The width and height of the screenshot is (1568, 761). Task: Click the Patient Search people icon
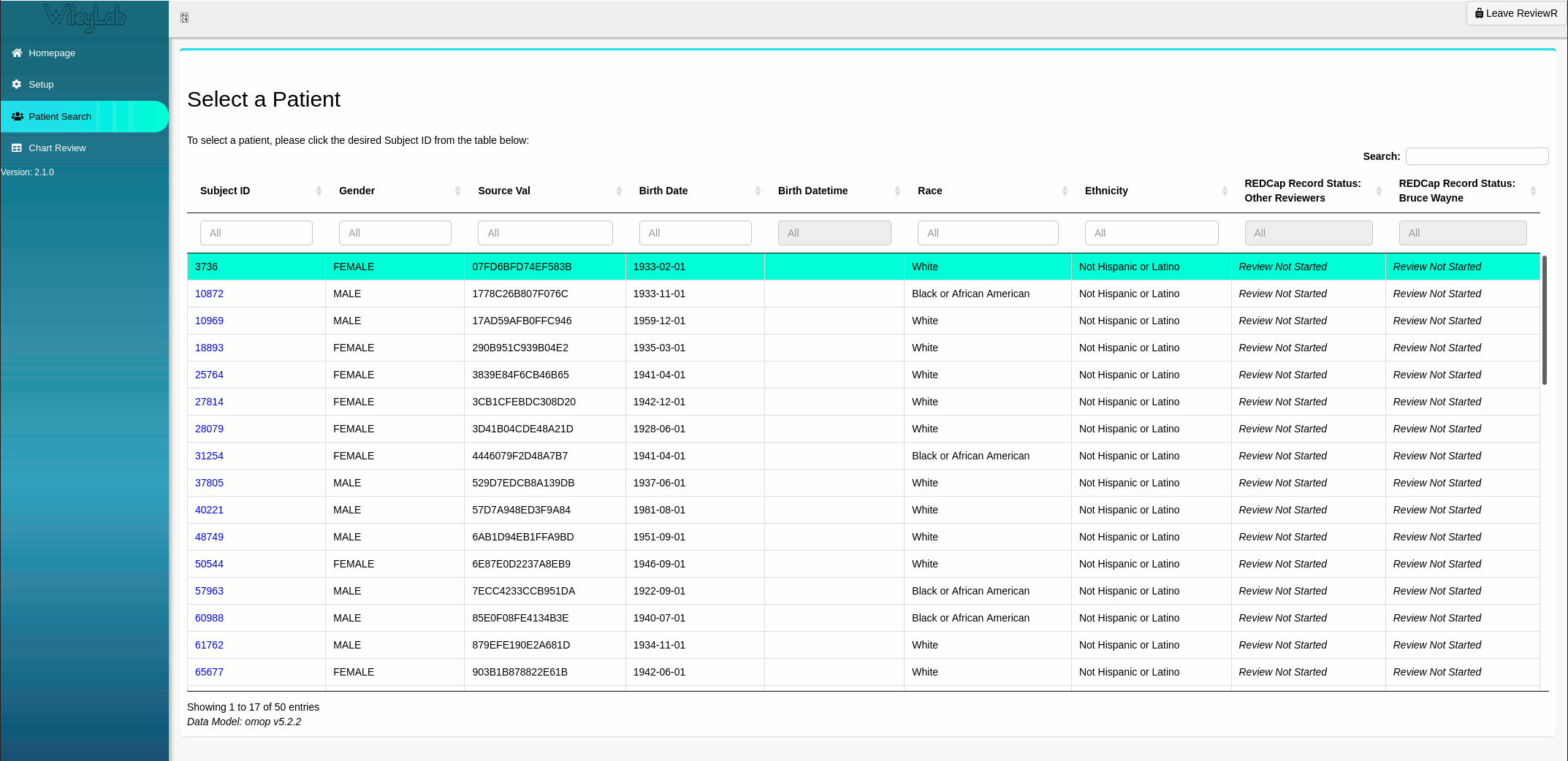coord(18,116)
